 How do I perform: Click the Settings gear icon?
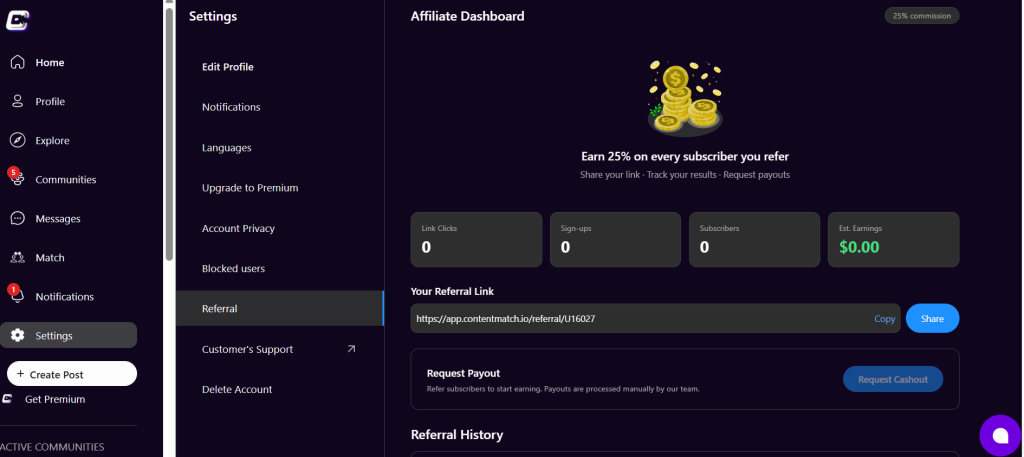[x=17, y=336]
